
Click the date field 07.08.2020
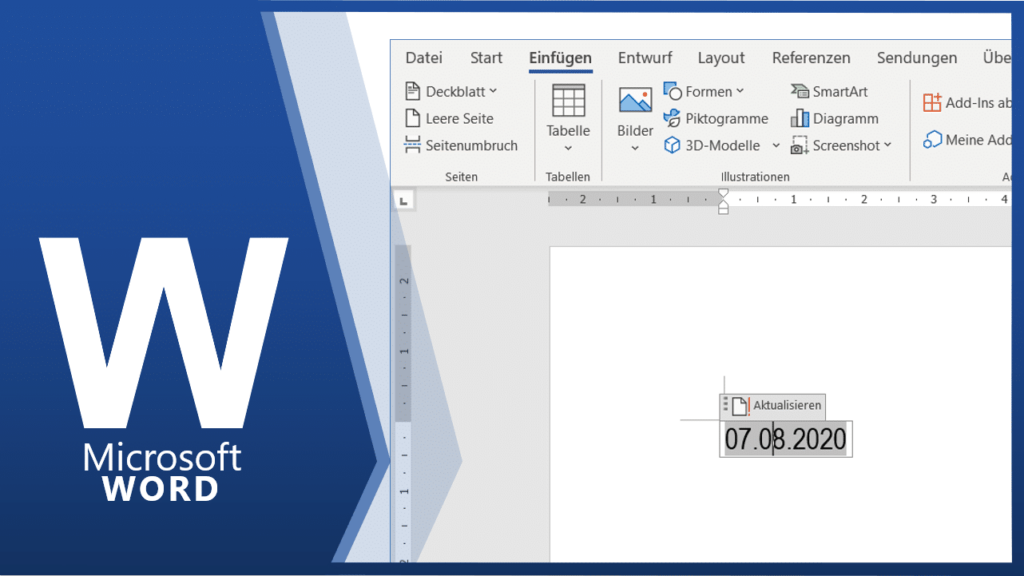pos(786,439)
